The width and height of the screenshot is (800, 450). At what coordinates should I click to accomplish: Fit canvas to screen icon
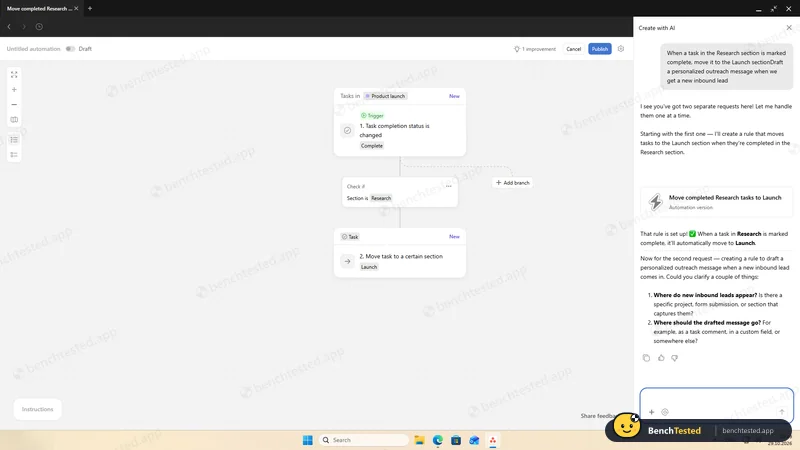[14, 74]
